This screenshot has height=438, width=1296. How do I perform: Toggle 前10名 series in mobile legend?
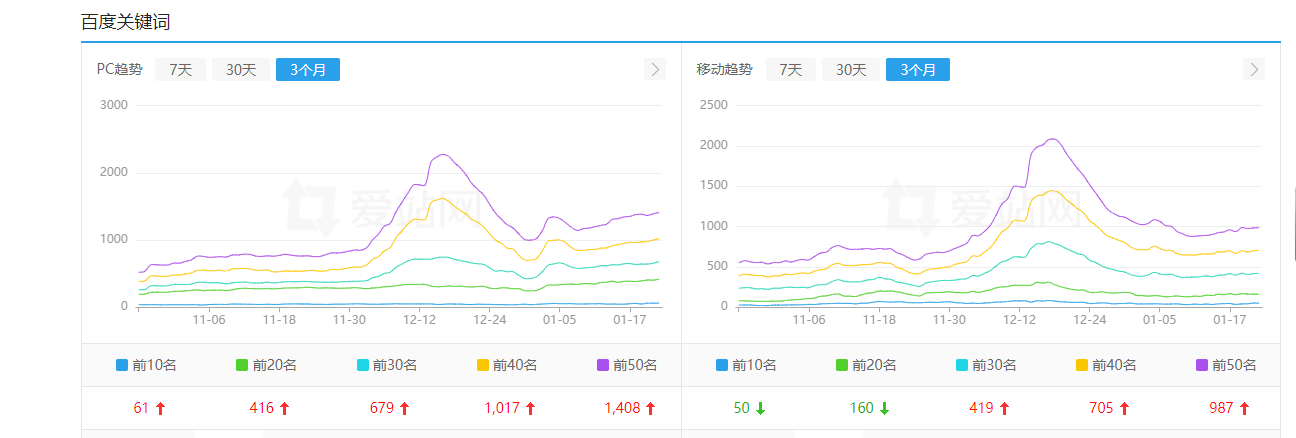746,365
